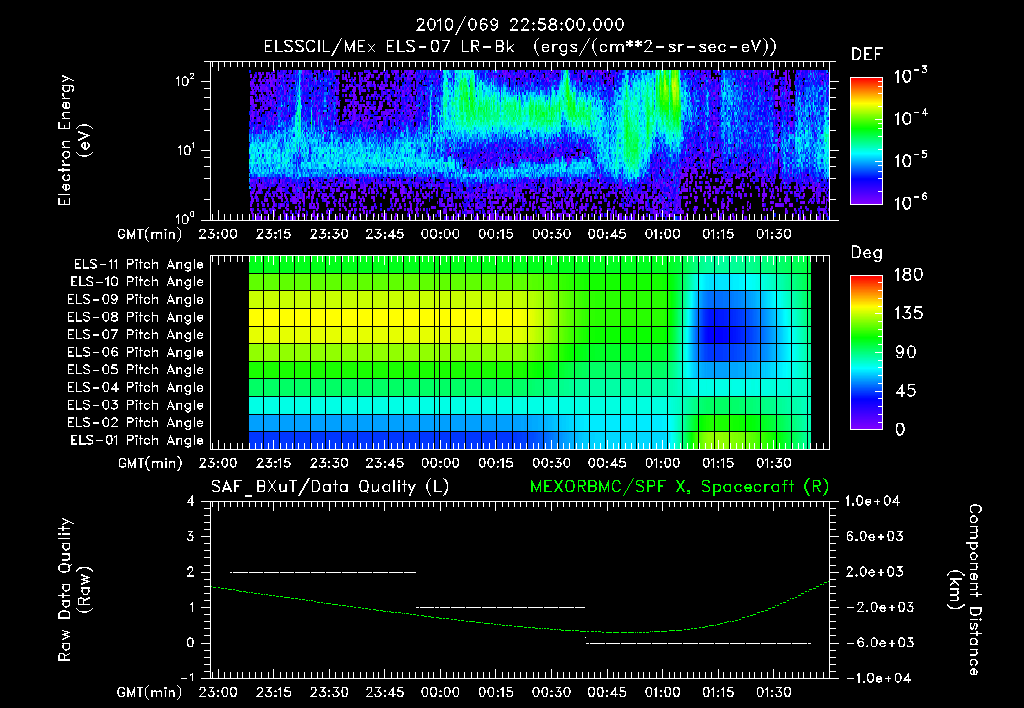Select the 90 tick on the Deg scale

[x=906, y=352]
